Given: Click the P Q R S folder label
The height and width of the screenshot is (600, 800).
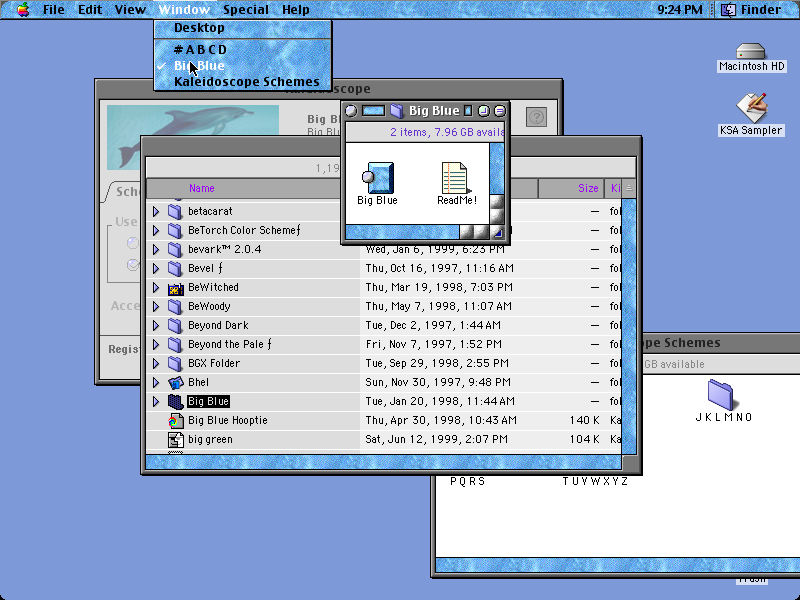Looking at the screenshot, I should click(x=467, y=481).
